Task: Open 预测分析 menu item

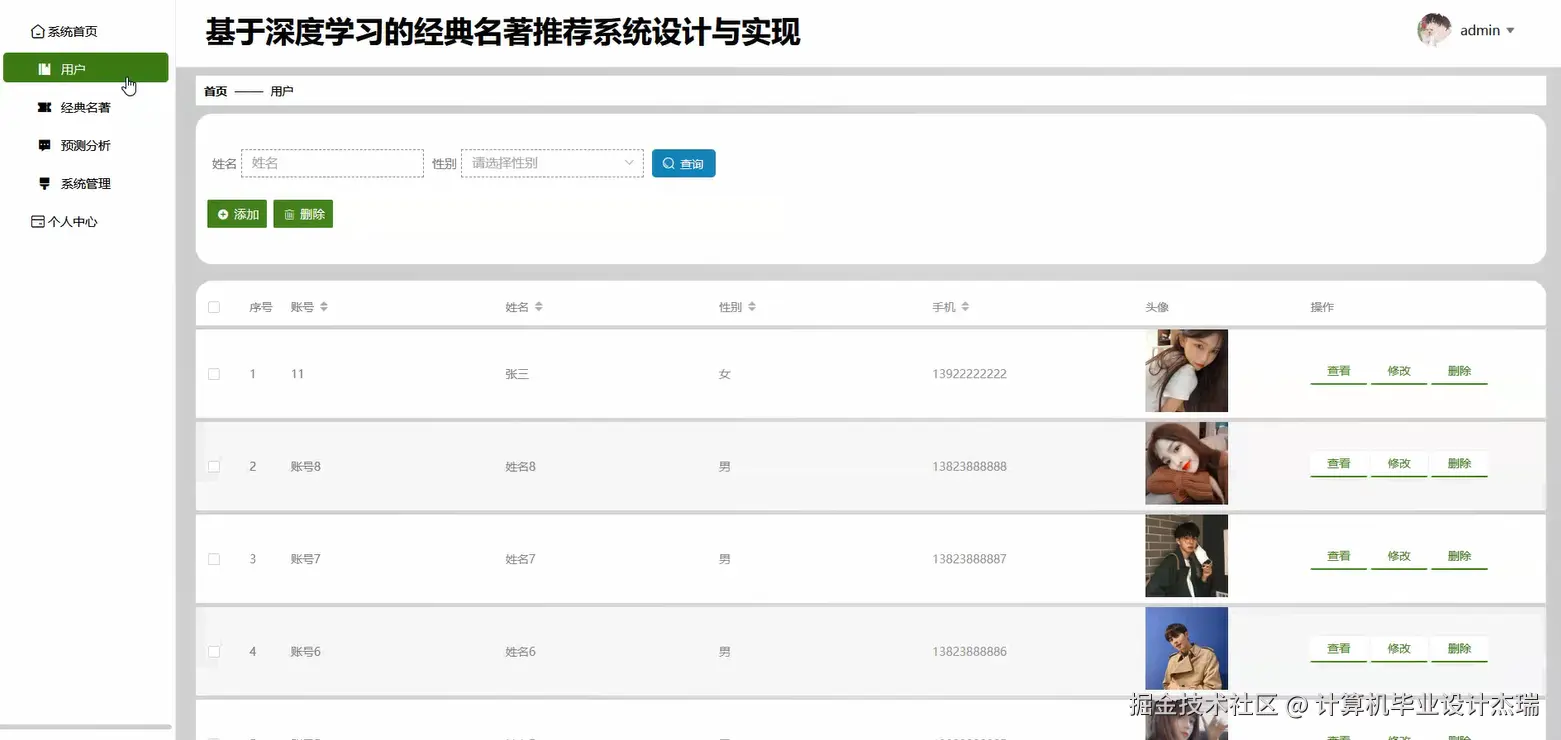Action: 86,145
